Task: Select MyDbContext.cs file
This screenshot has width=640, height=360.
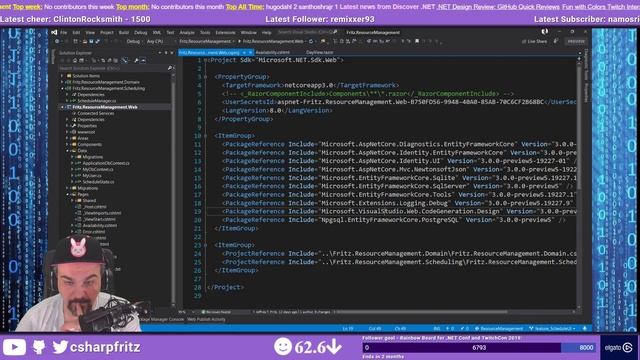Action: click(98, 169)
